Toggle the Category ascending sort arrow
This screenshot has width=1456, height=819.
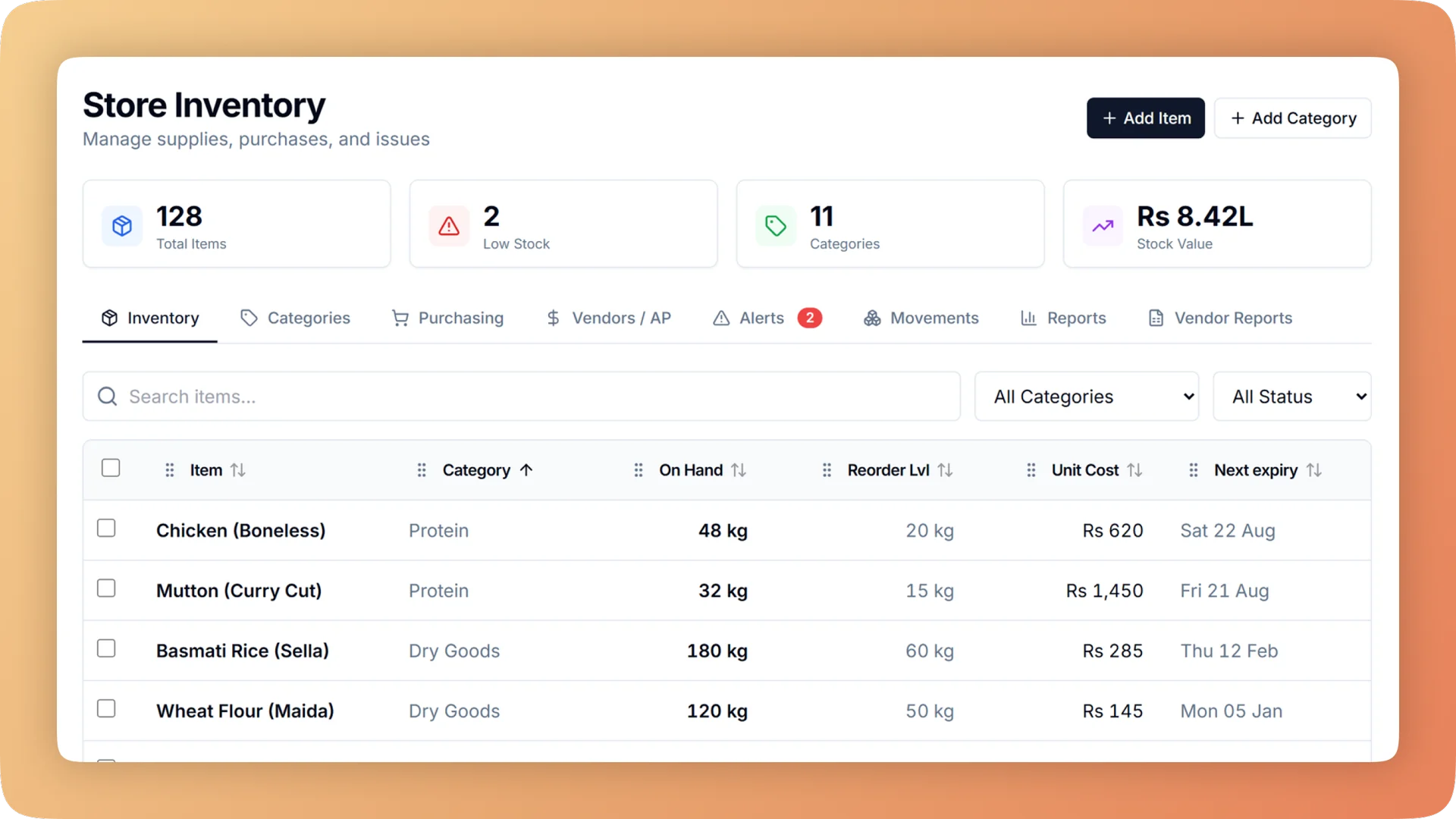[526, 470]
